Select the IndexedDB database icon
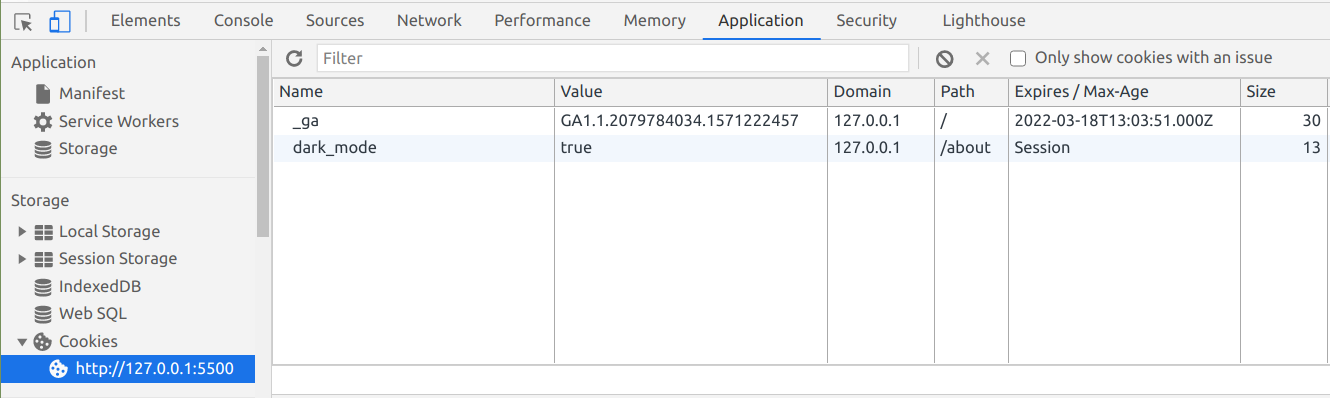Screen dimensions: 1330x398 coord(43,287)
